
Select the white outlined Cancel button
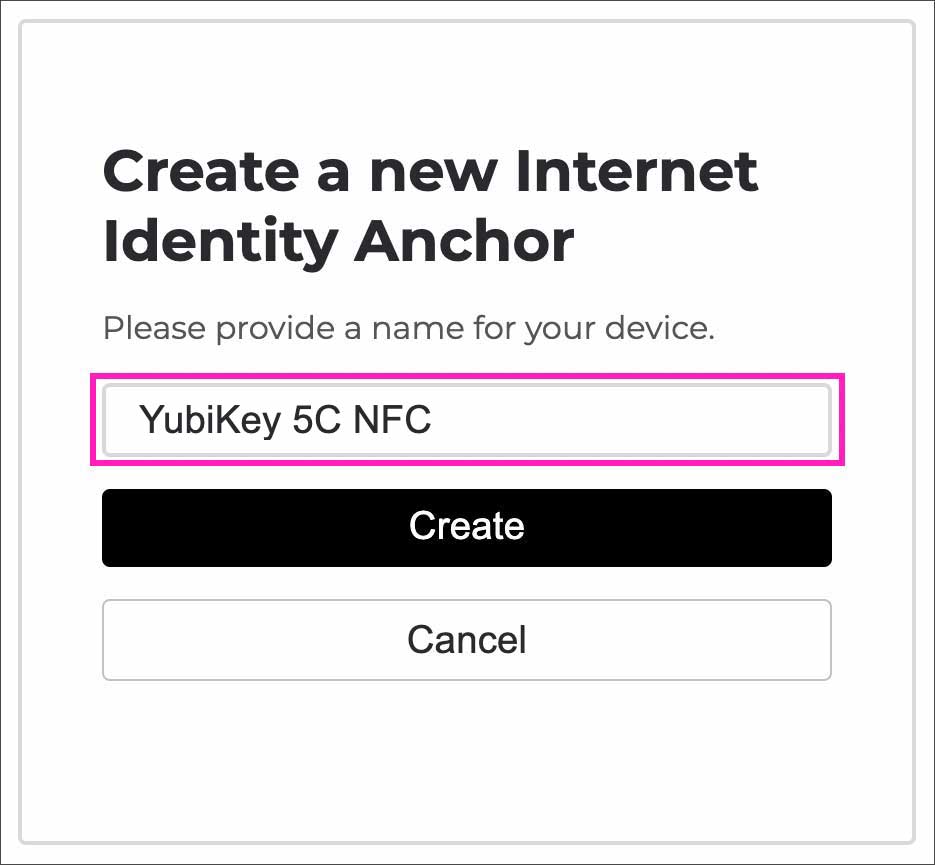(467, 640)
